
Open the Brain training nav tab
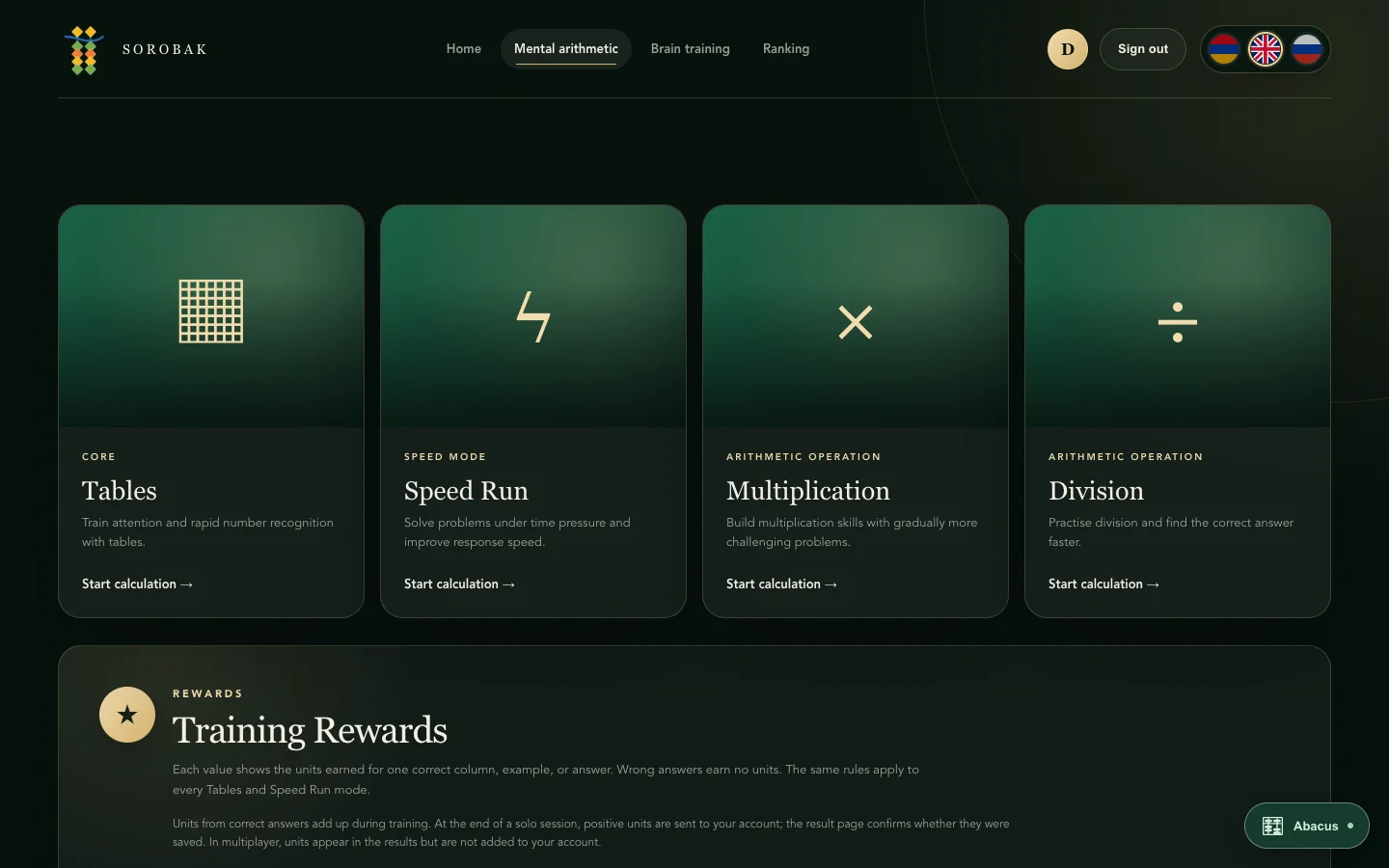(x=691, y=49)
